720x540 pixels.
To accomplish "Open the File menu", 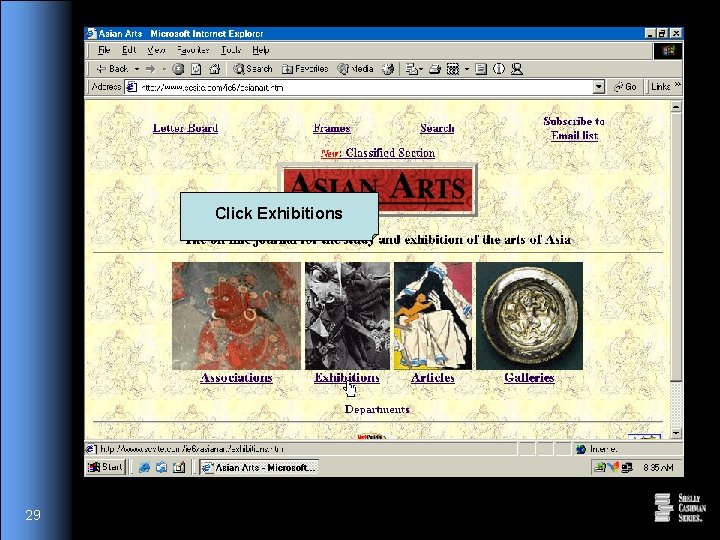I will pyautogui.click(x=104, y=50).
